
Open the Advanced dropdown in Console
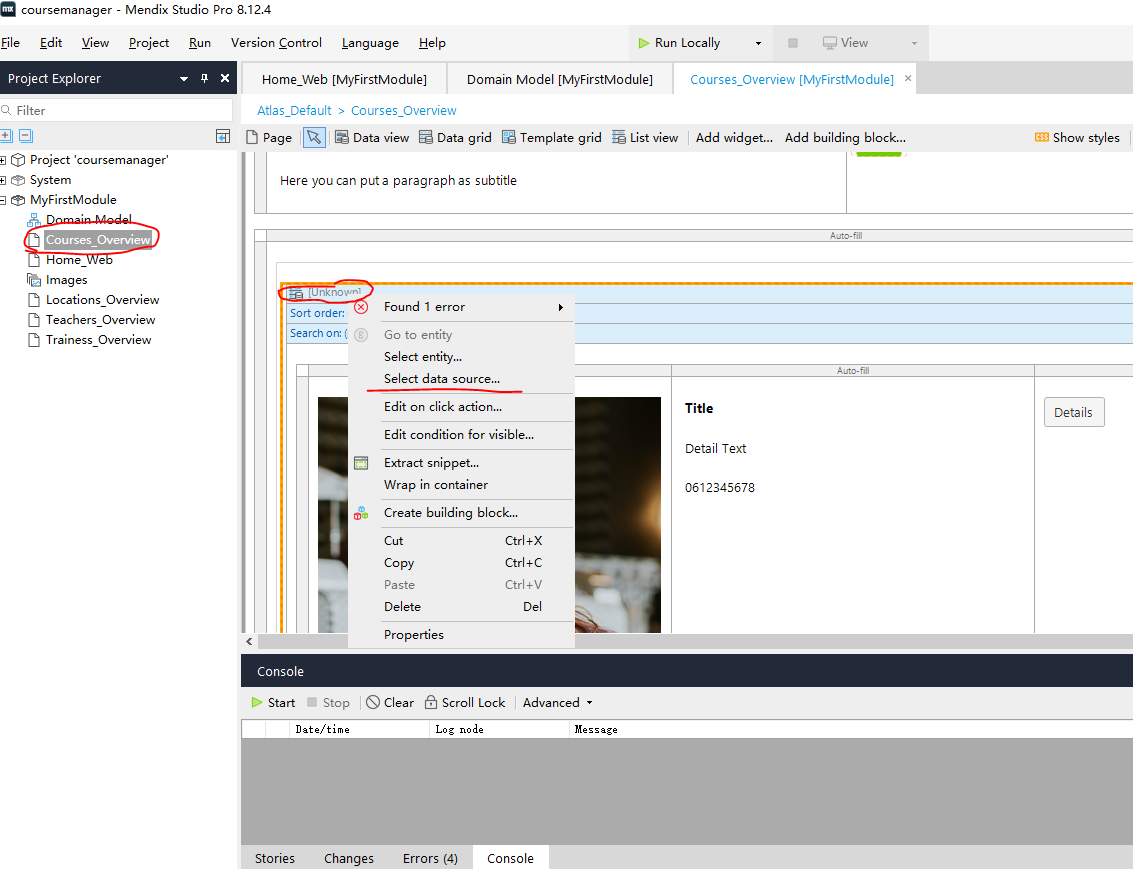558,703
